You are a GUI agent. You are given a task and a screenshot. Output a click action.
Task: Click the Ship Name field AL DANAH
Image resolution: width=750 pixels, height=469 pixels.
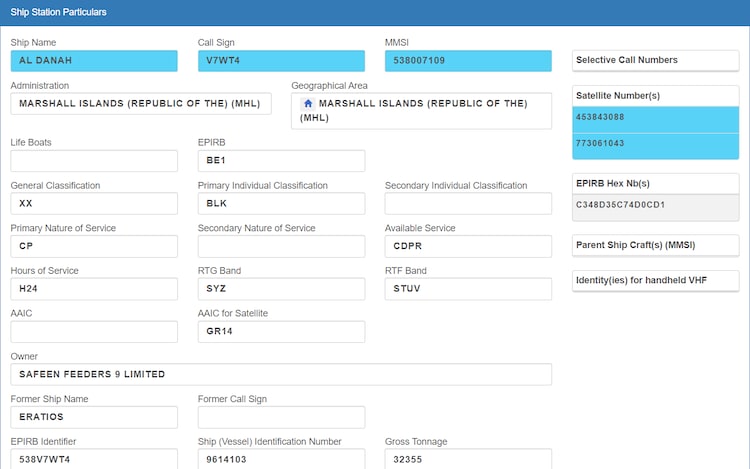click(94, 61)
